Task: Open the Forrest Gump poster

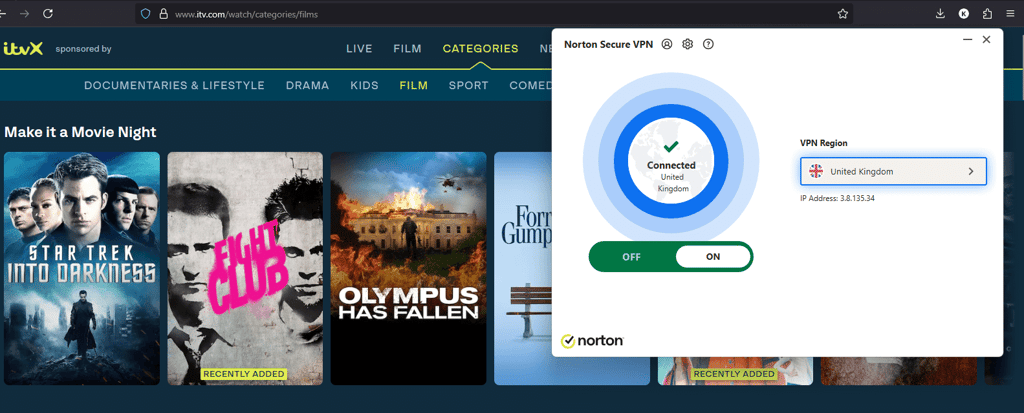Action: [523, 269]
